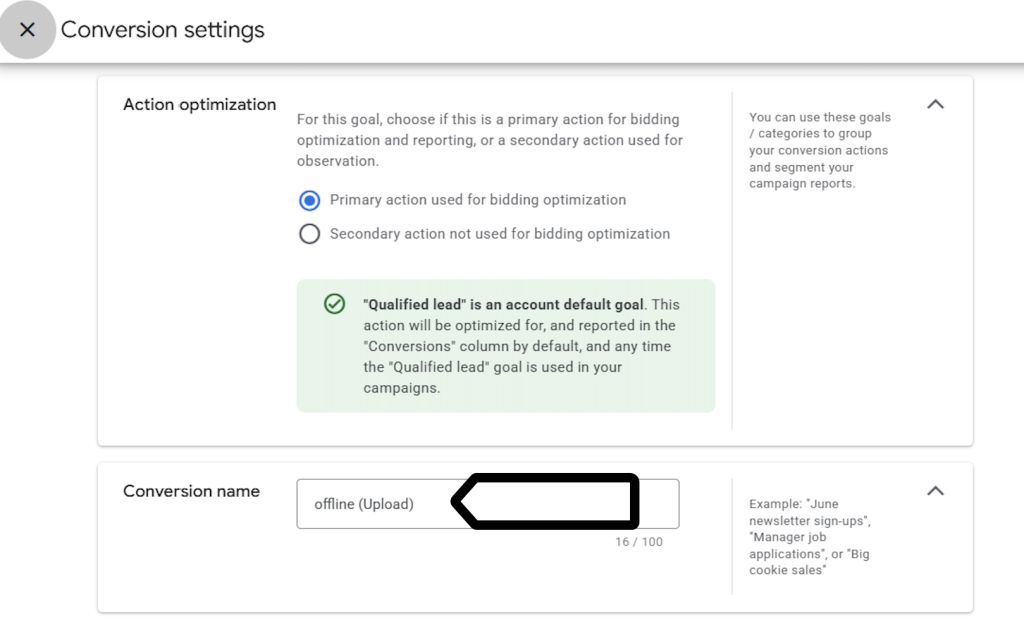Click the "You can use these goals" help text

pyautogui.click(x=820, y=150)
